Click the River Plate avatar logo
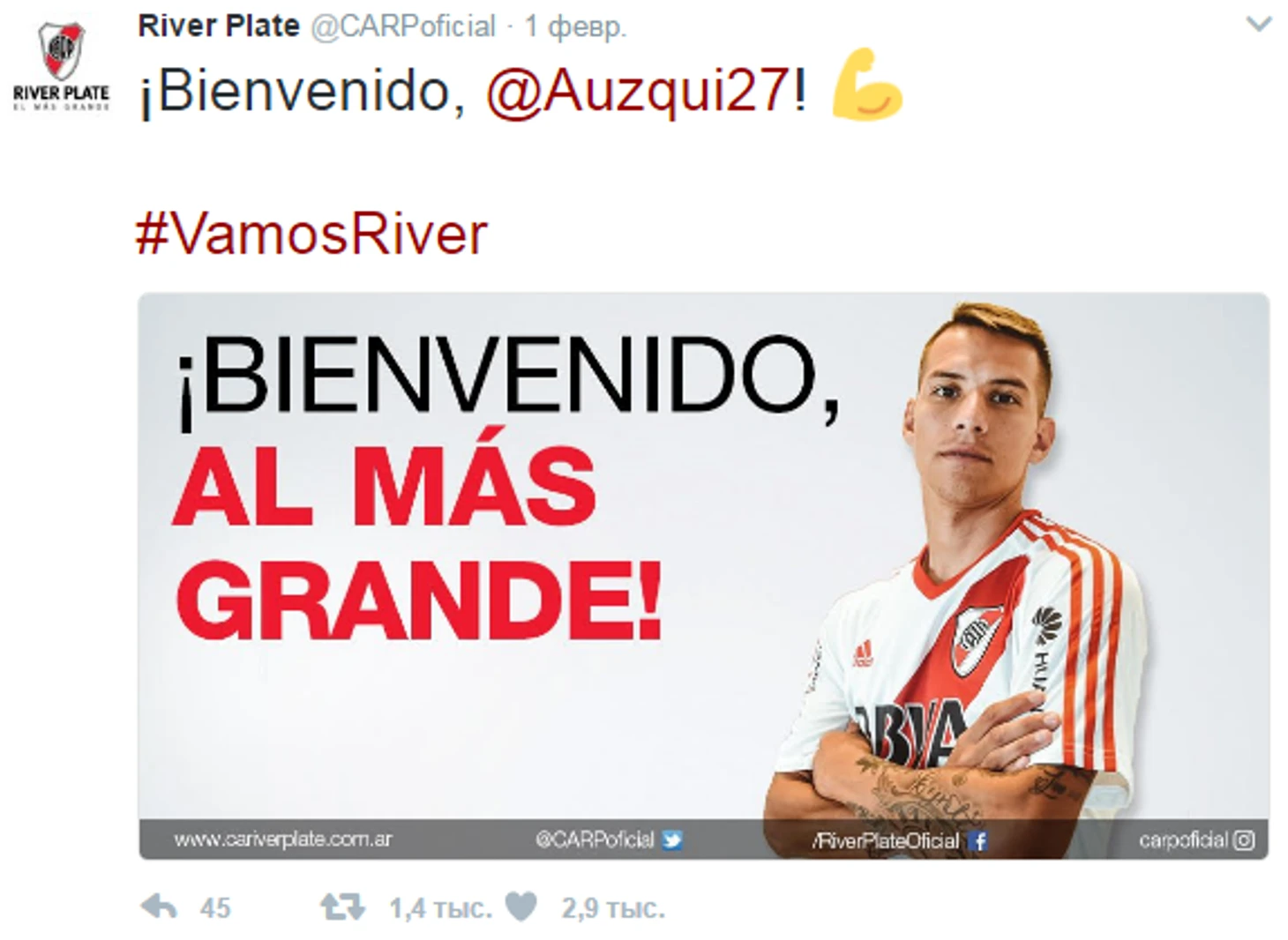The height and width of the screenshot is (940, 1288). tap(61, 66)
